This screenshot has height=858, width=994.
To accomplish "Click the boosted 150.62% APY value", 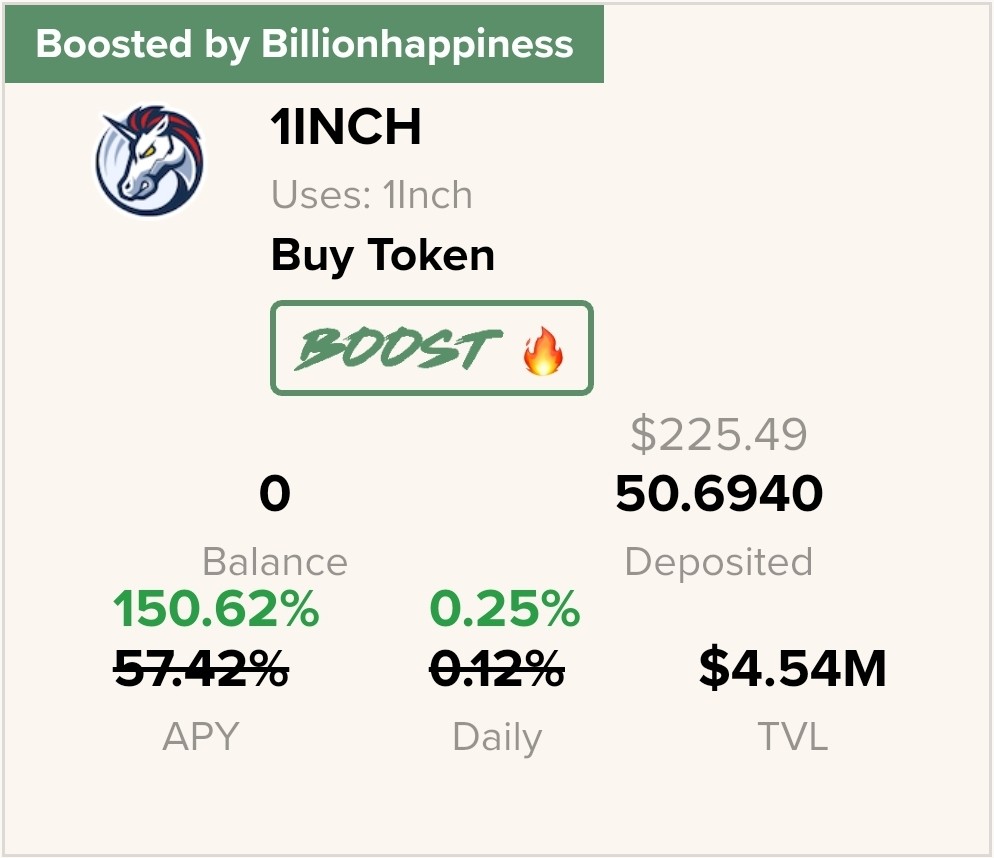I will coord(216,608).
